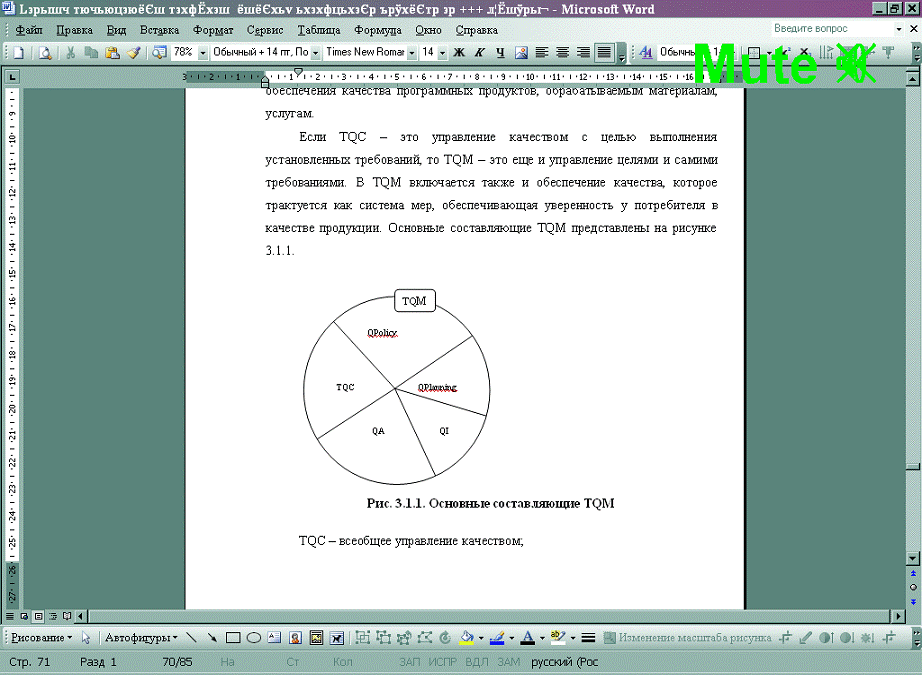Screen dimensions: 922x675
Task: Enable justified text alignment
Action: coord(604,52)
